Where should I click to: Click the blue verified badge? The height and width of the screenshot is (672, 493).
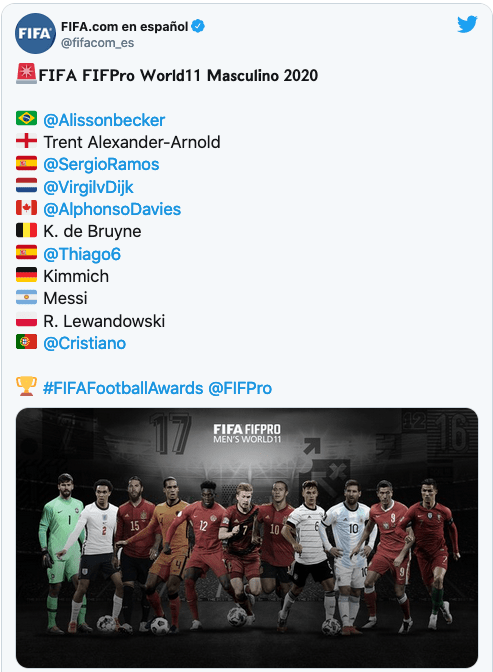pos(198,26)
